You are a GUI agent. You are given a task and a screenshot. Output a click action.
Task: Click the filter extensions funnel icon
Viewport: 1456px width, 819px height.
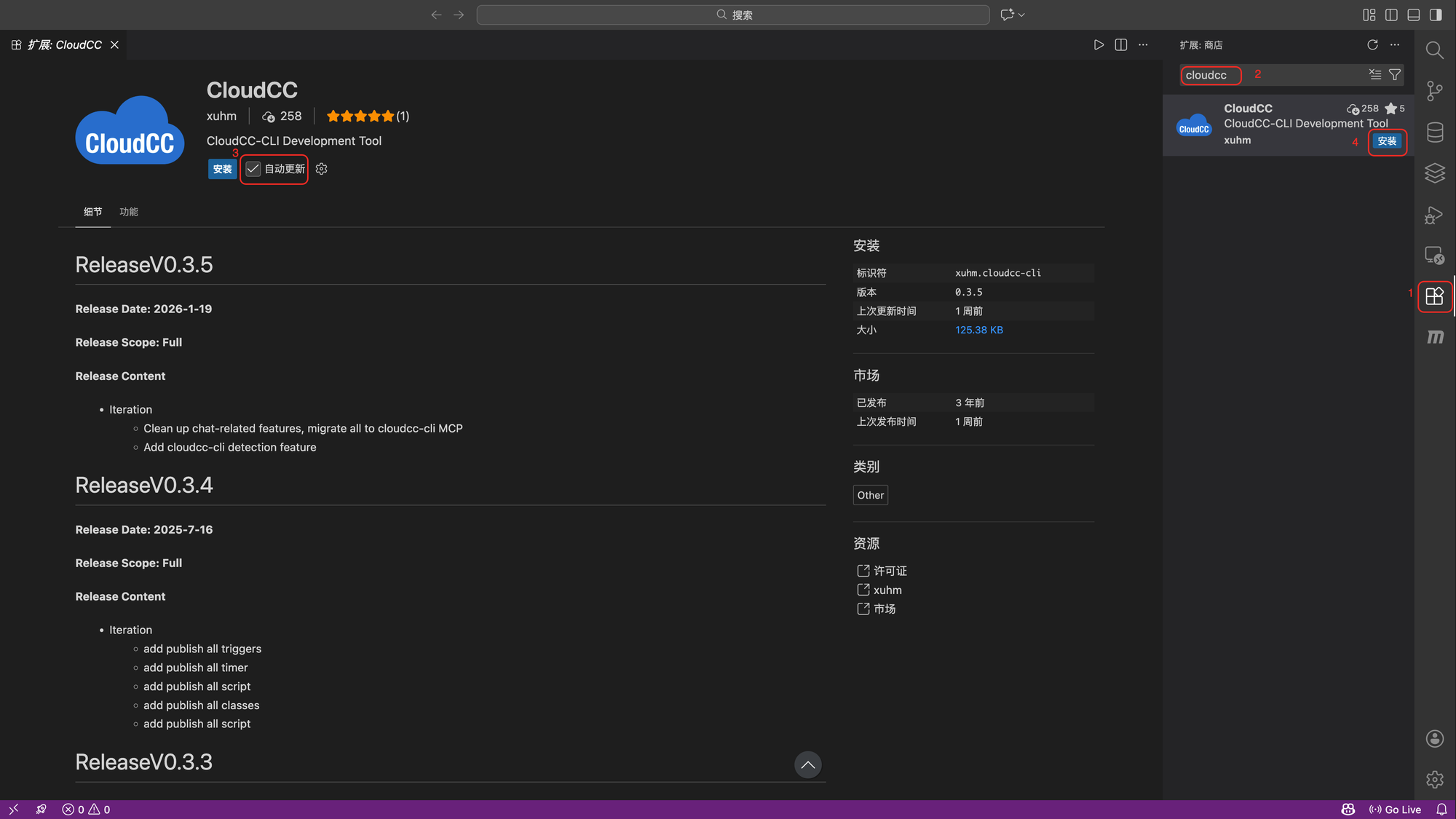(x=1395, y=75)
